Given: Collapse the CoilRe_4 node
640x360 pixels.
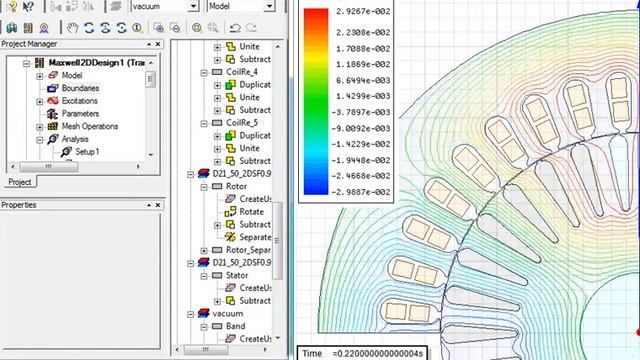Looking at the screenshot, I should click(x=204, y=73).
